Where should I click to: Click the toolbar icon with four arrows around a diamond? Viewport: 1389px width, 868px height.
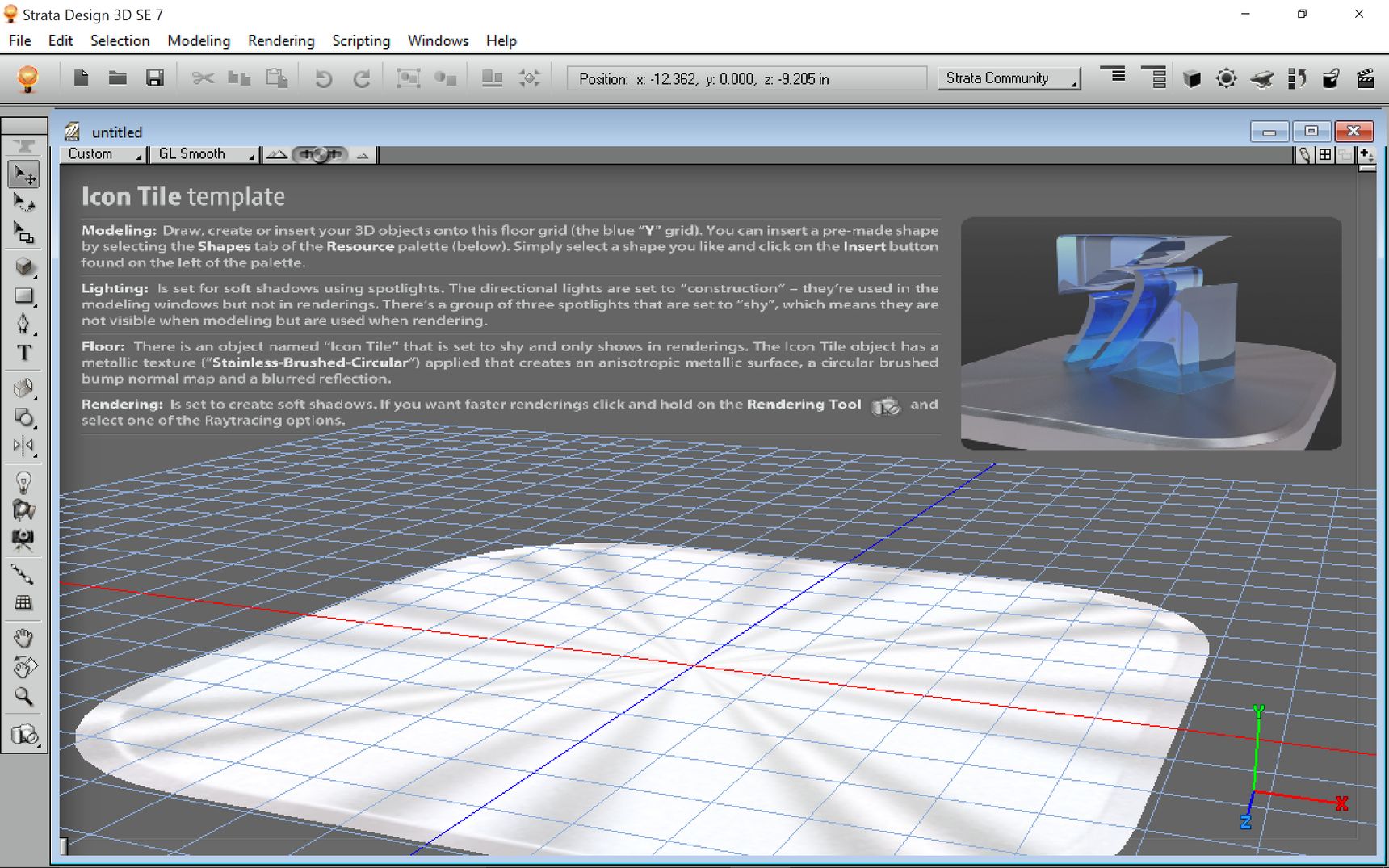530,78
